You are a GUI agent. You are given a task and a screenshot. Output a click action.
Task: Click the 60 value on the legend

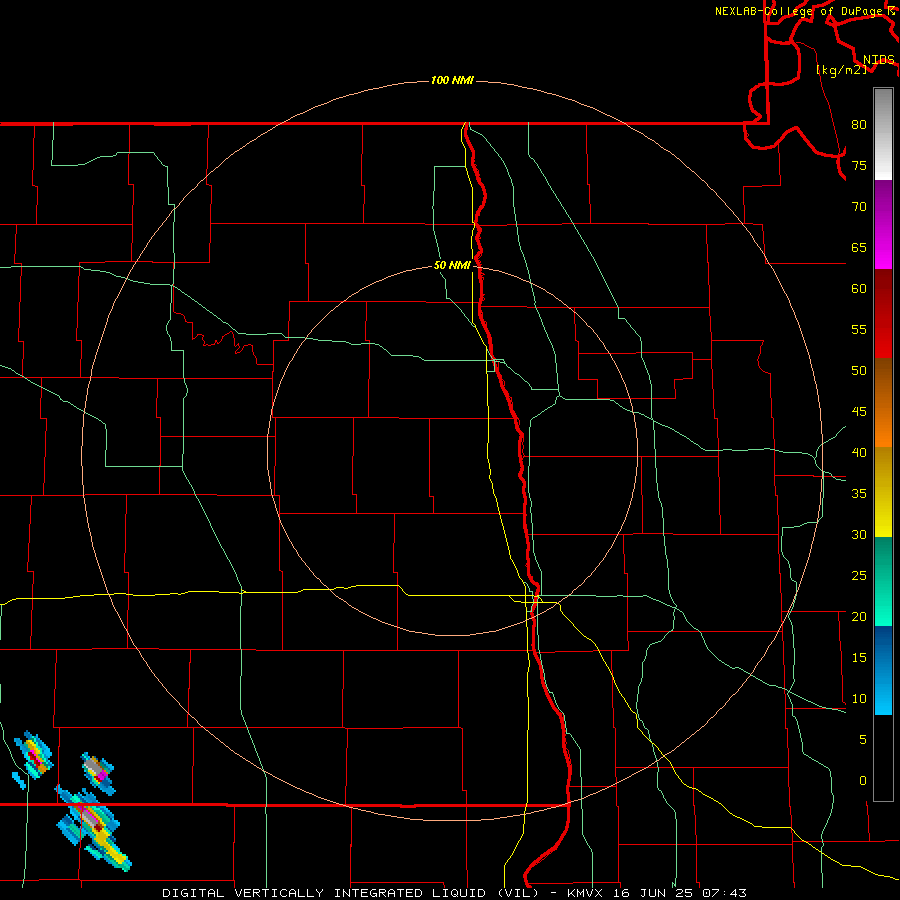tap(859, 289)
